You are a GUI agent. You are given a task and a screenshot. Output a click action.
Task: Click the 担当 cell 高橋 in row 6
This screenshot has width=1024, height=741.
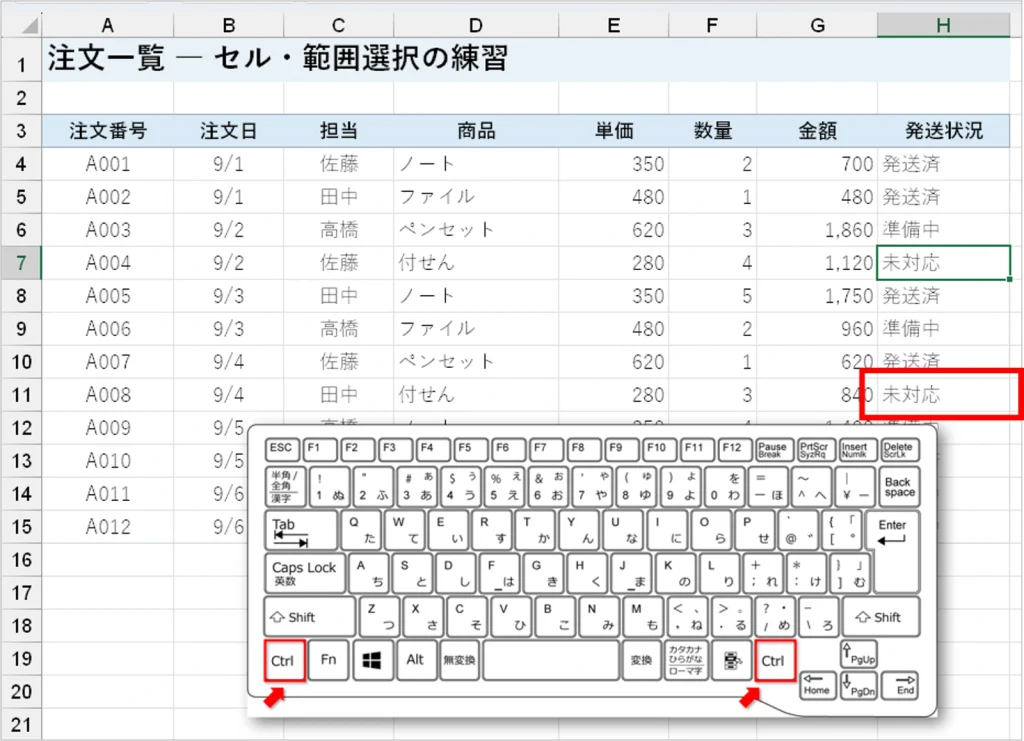pyautogui.click(x=338, y=230)
